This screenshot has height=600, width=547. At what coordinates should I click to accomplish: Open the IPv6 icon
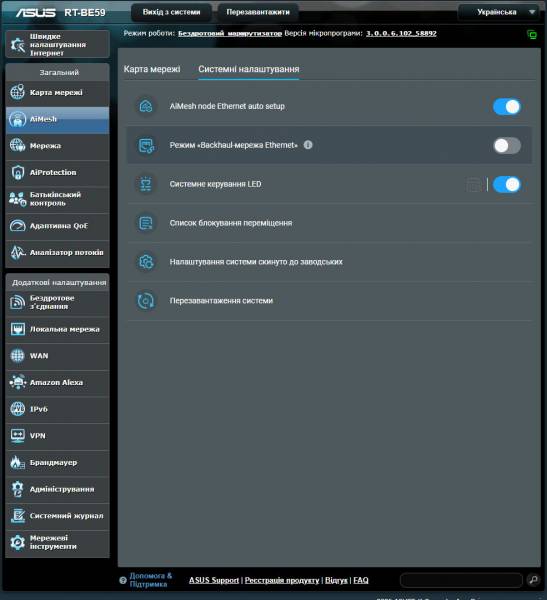click(x=17, y=409)
